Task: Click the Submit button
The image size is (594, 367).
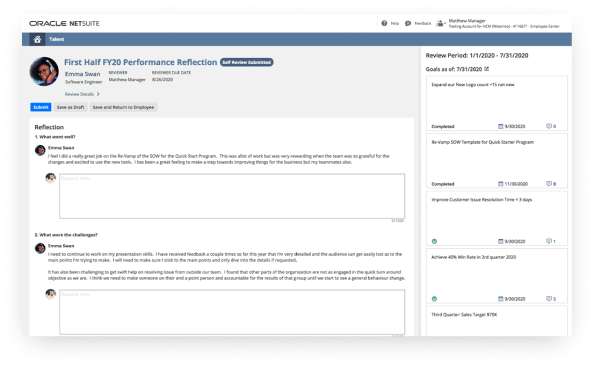Action: 41,107
